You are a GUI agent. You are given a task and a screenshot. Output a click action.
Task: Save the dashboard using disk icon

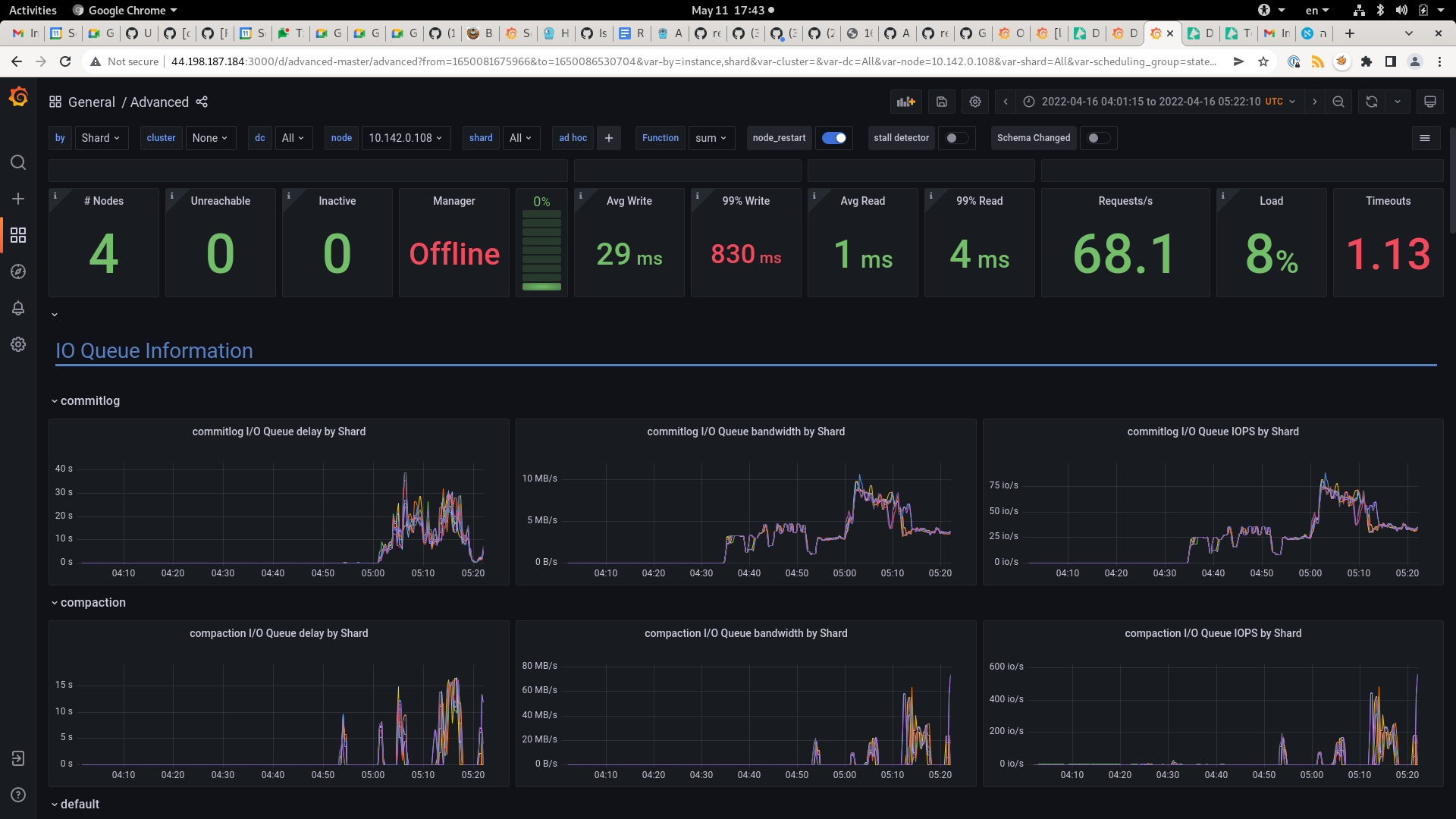(x=942, y=101)
